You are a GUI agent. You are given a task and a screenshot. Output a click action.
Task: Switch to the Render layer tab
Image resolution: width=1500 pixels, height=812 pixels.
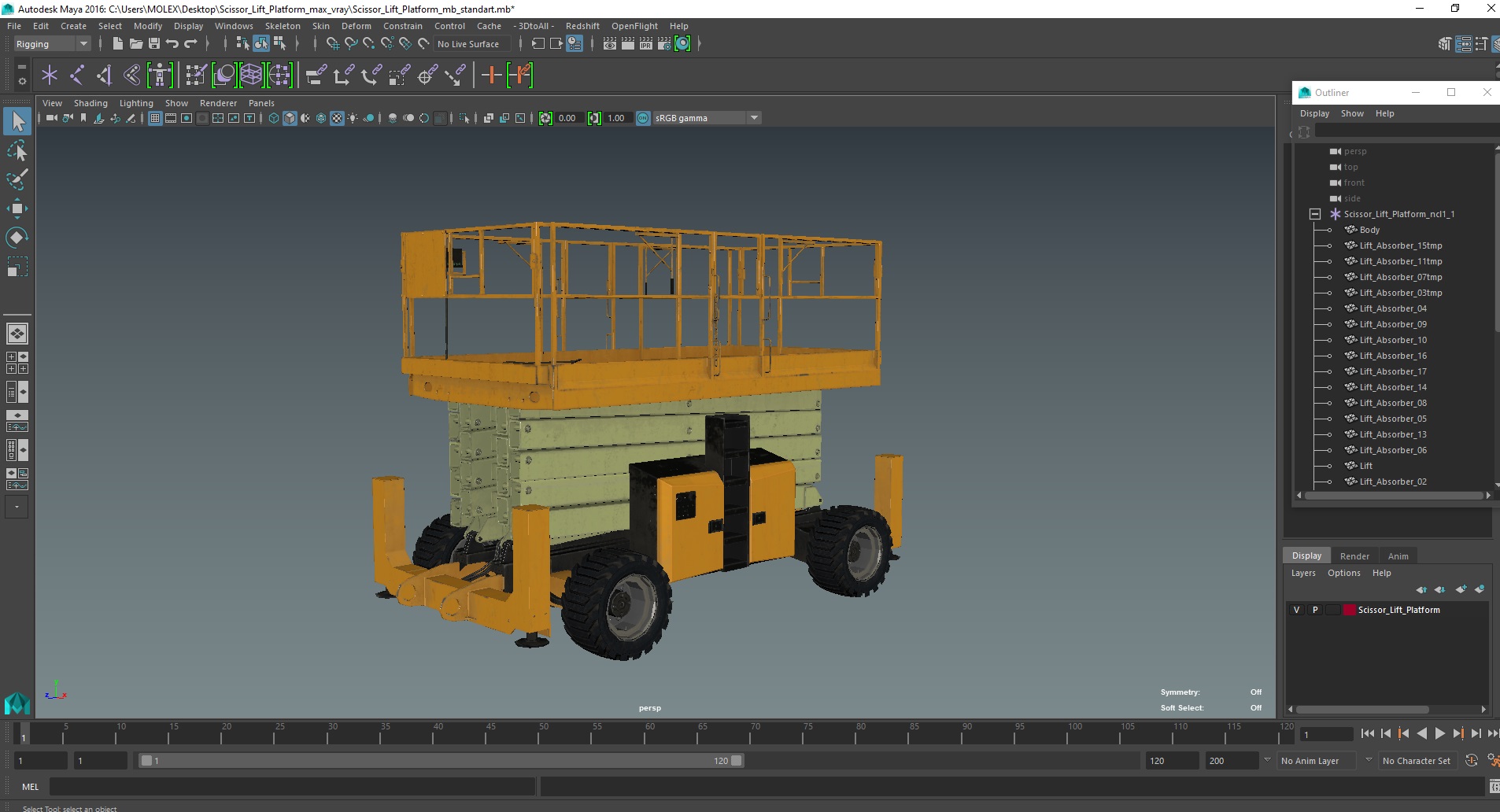pos(1354,555)
